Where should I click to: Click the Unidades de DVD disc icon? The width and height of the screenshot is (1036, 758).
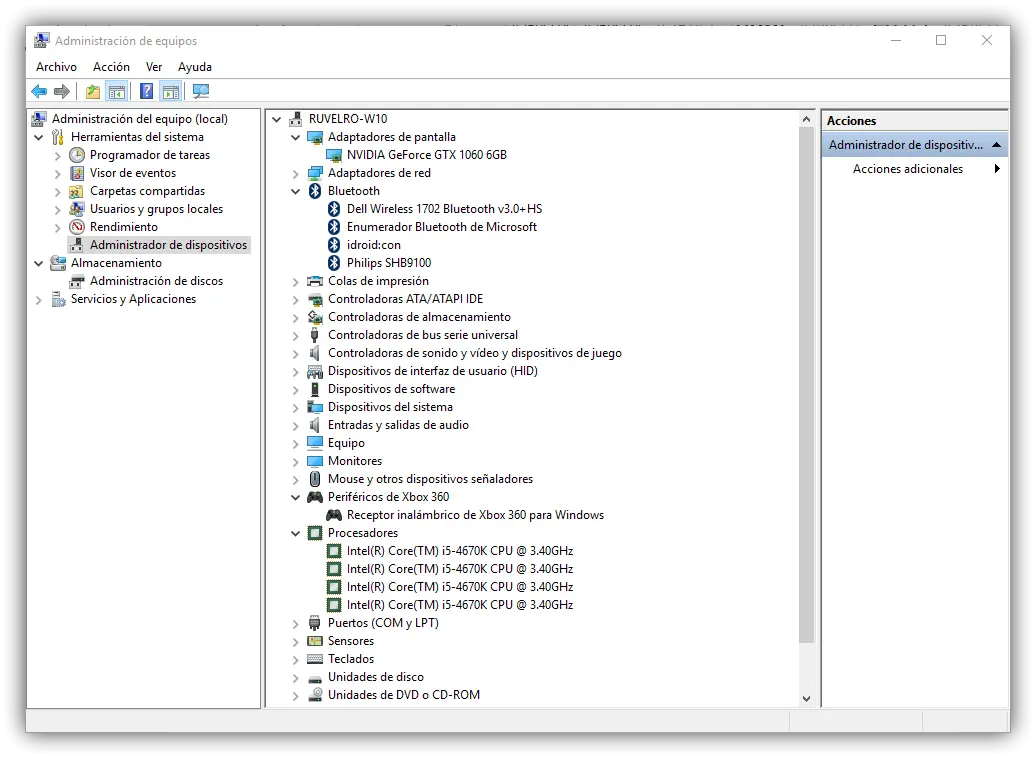pos(315,695)
